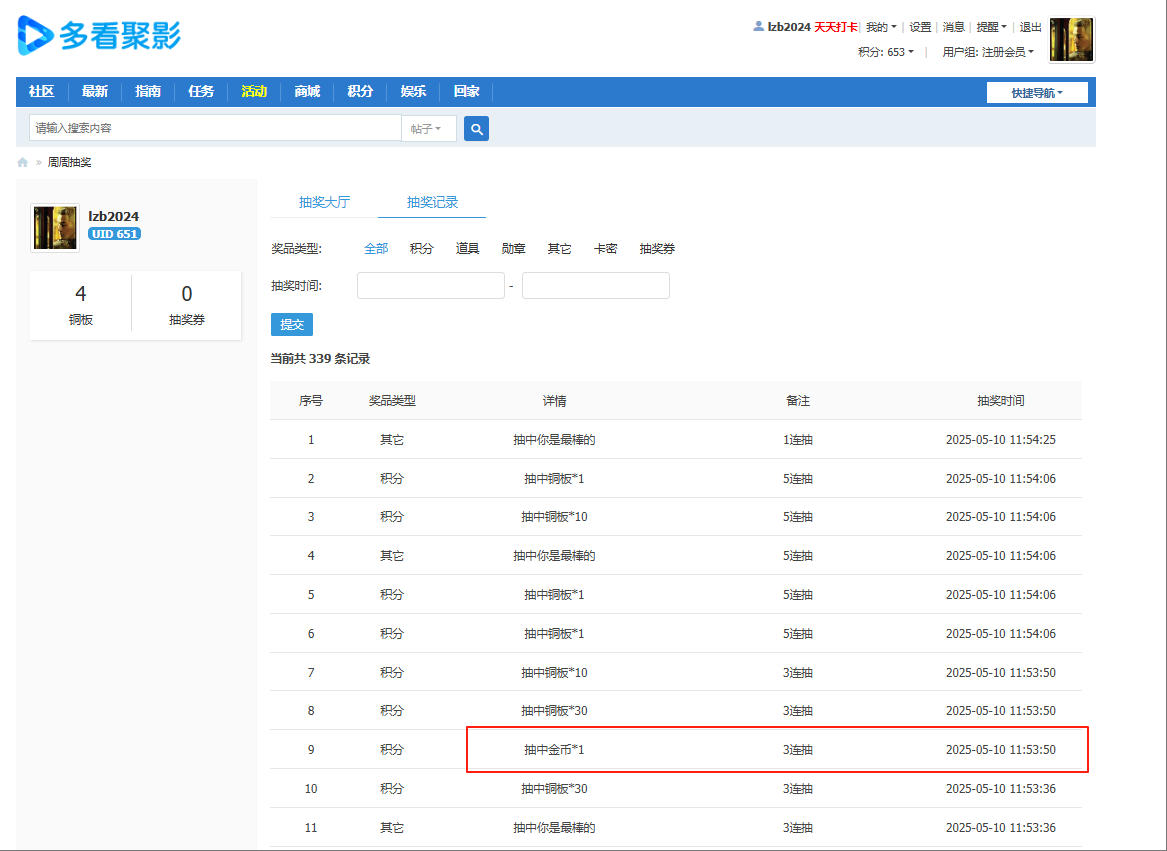Screen dimensions: 1167x851
Task: Select the 抽奖记录 tab
Action: 432,202
